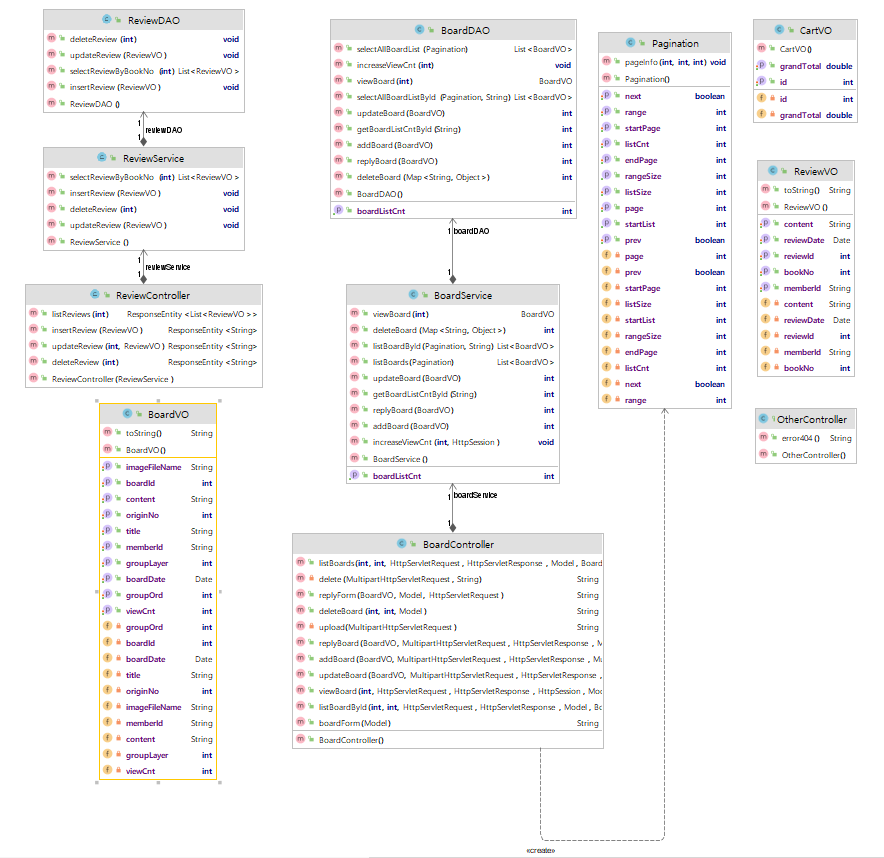884x858 pixels.
Task: Select the method icon beside deleteReview in ReviewDAO
Action: [52, 40]
